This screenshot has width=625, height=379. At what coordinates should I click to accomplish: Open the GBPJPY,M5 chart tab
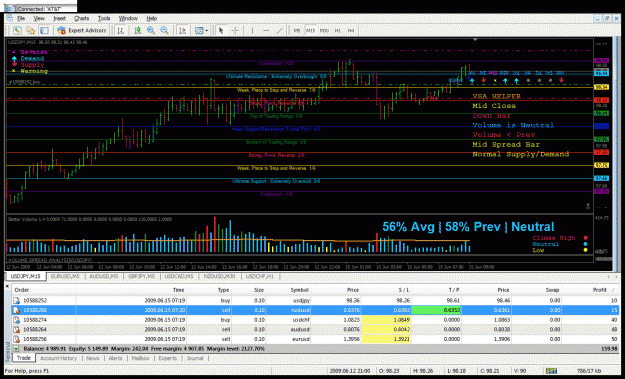[142, 276]
